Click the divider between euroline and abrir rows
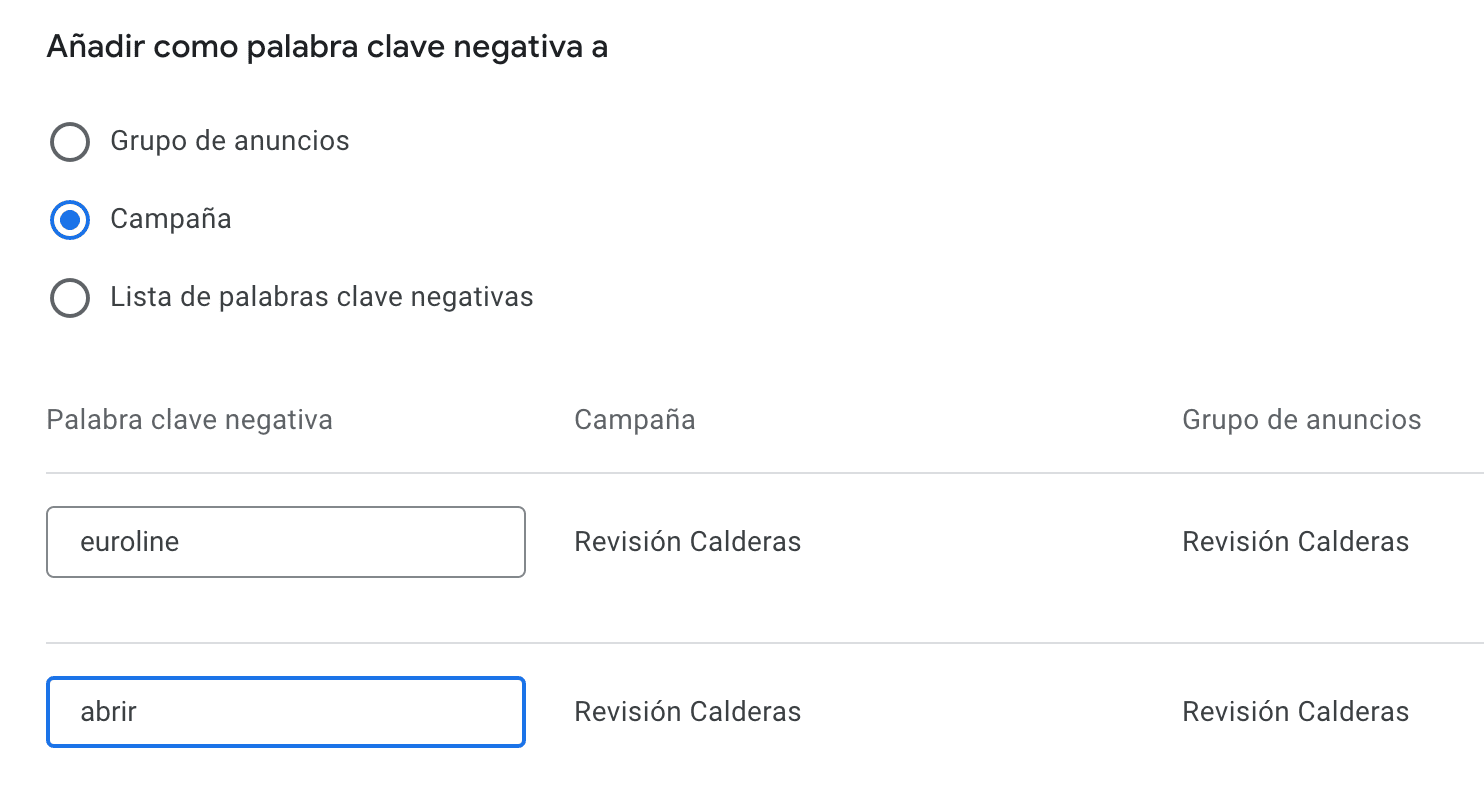The height and width of the screenshot is (804, 1484). tap(760, 643)
